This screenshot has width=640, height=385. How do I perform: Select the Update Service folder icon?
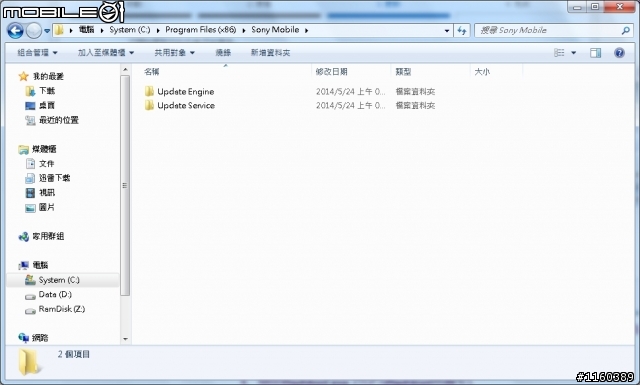149,105
